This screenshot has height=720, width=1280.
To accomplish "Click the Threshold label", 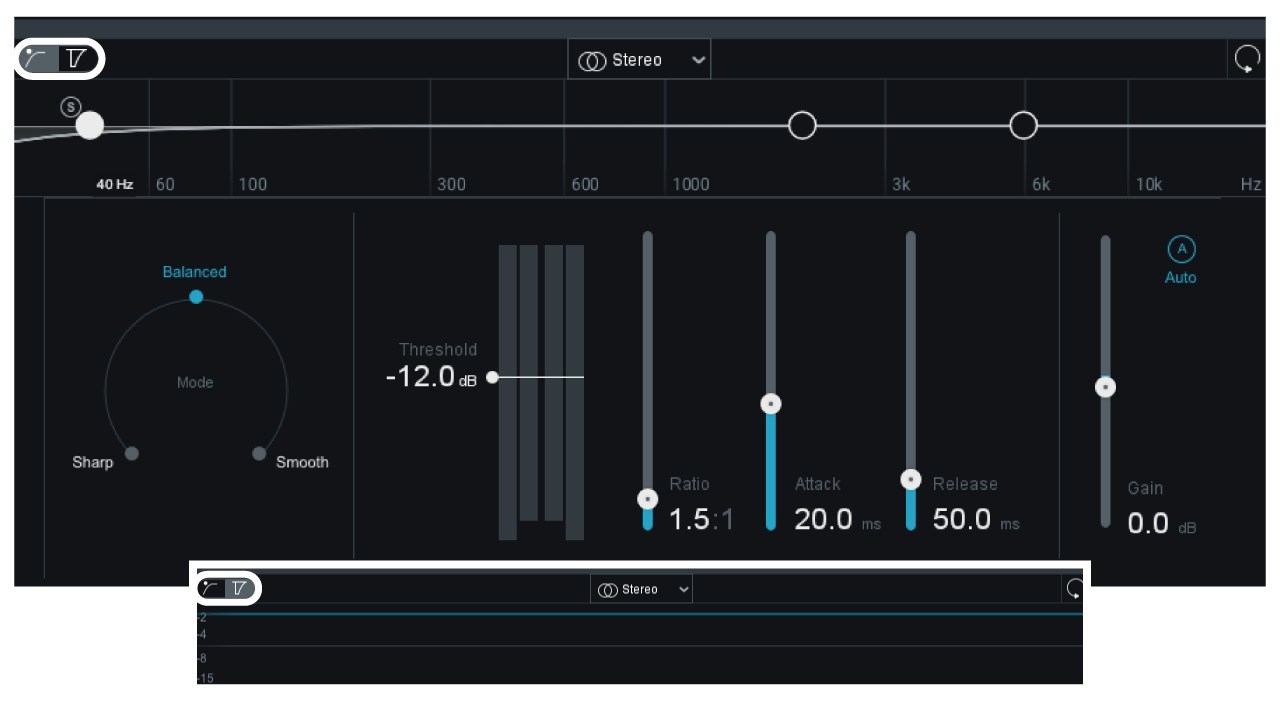I will 438,349.
